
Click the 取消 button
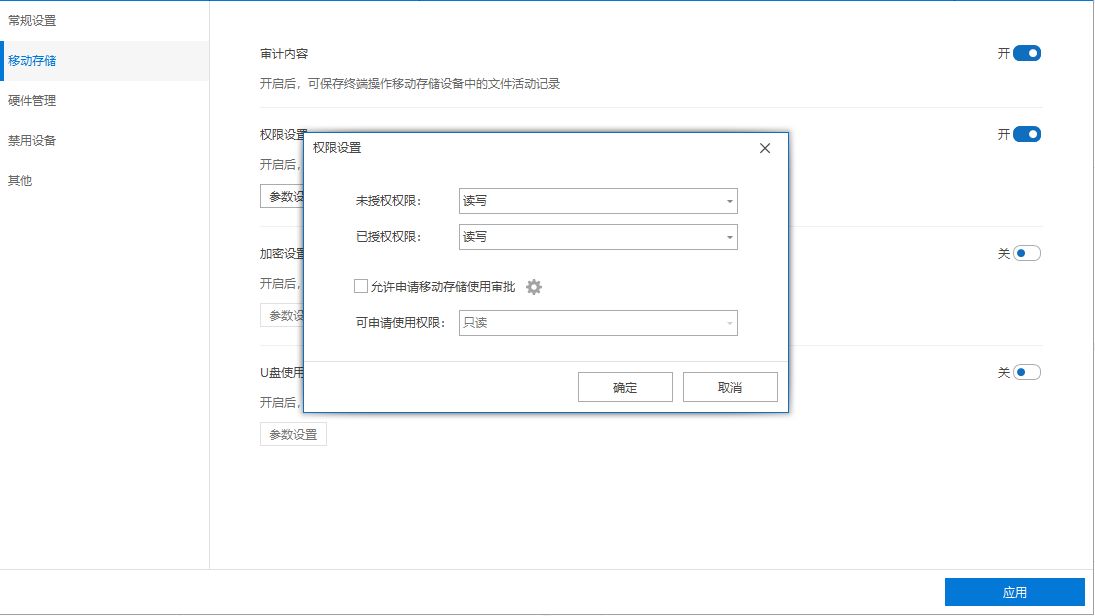[x=730, y=387]
